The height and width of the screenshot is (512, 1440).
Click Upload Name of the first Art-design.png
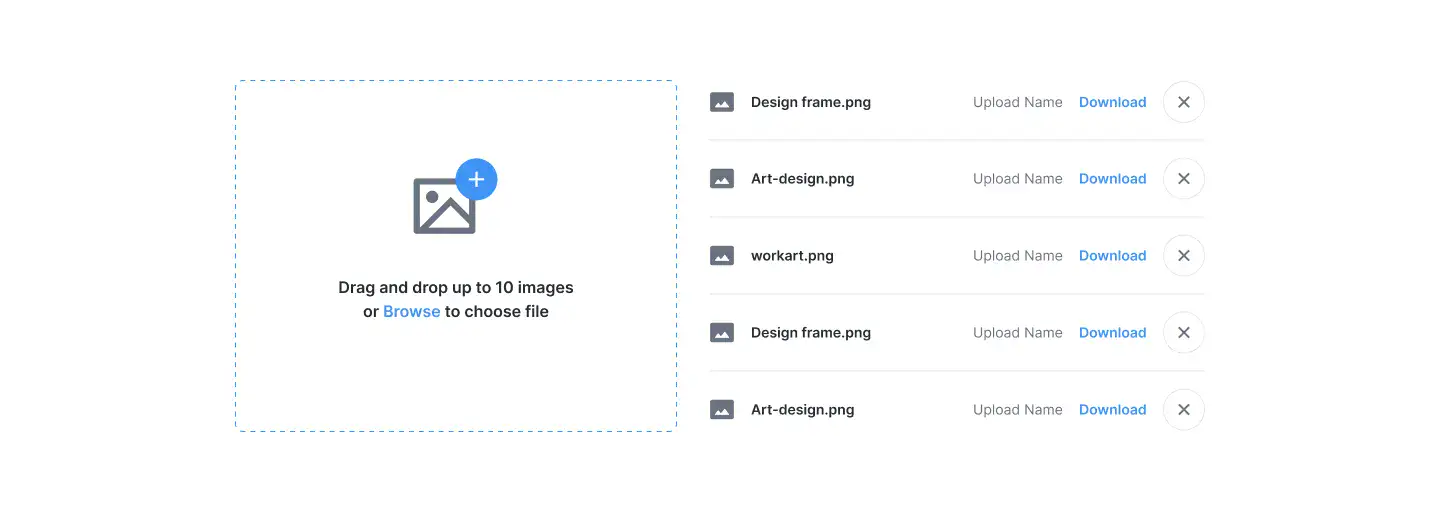pyautogui.click(x=1018, y=179)
